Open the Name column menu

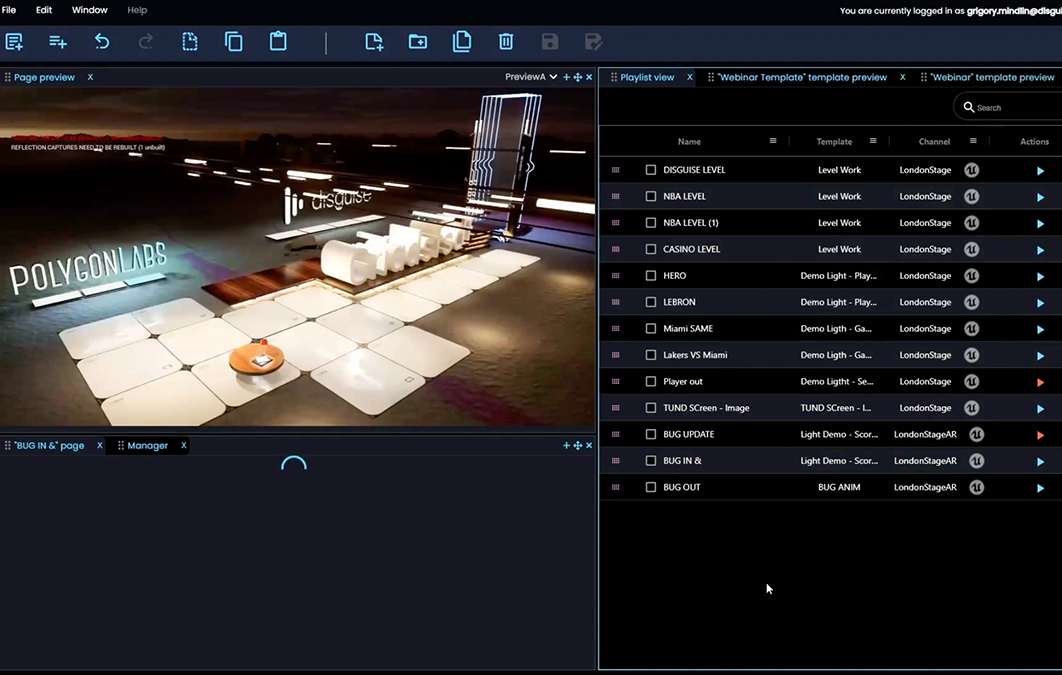(773, 141)
